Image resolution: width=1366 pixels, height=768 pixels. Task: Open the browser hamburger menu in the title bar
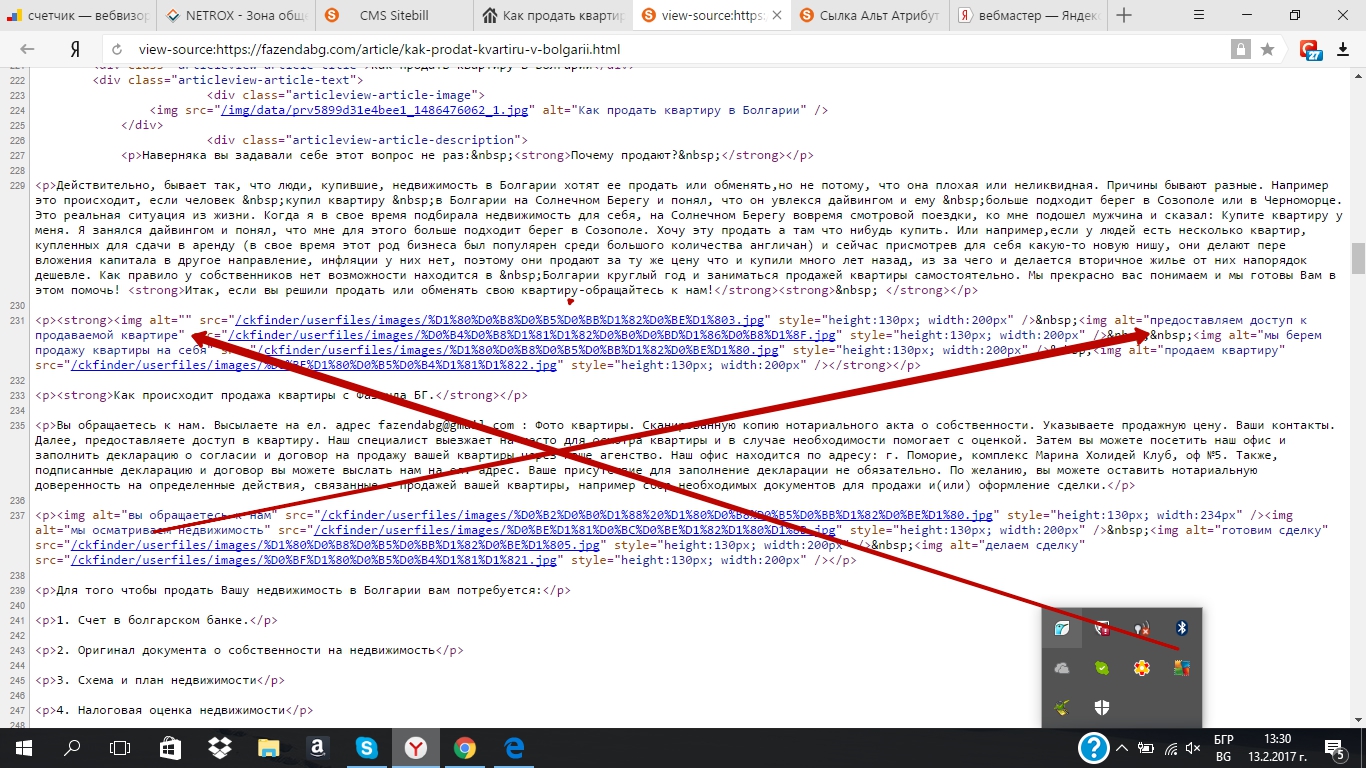click(x=1197, y=15)
